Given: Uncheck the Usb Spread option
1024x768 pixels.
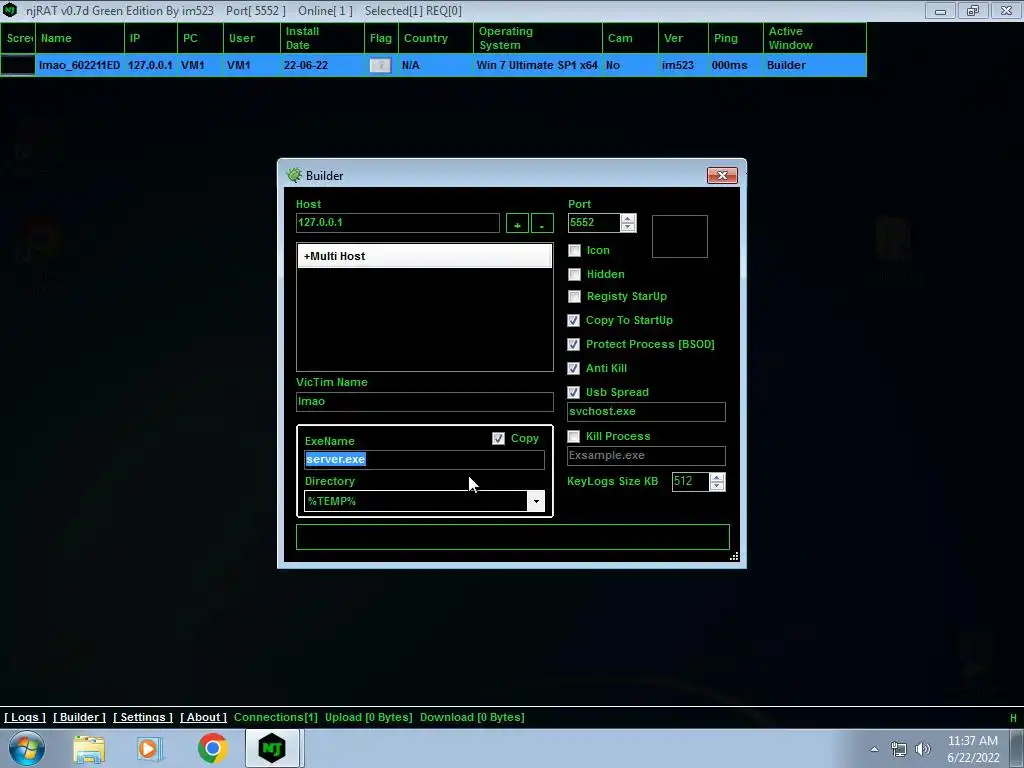Looking at the screenshot, I should point(573,392).
